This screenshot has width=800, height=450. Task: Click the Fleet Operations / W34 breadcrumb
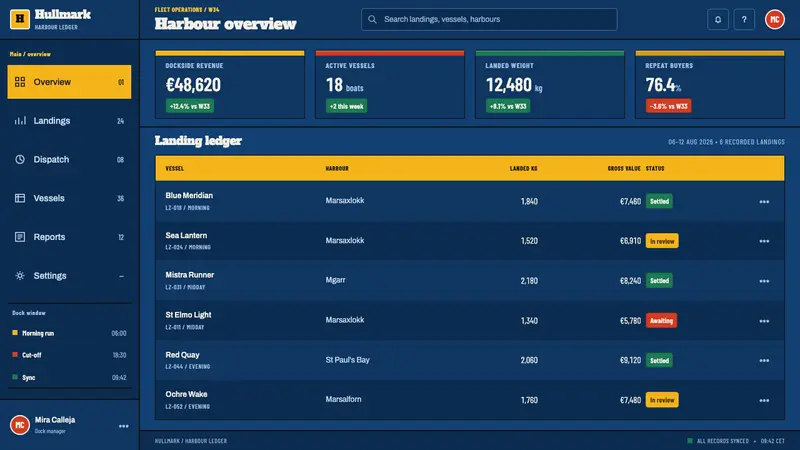[187, 10]
